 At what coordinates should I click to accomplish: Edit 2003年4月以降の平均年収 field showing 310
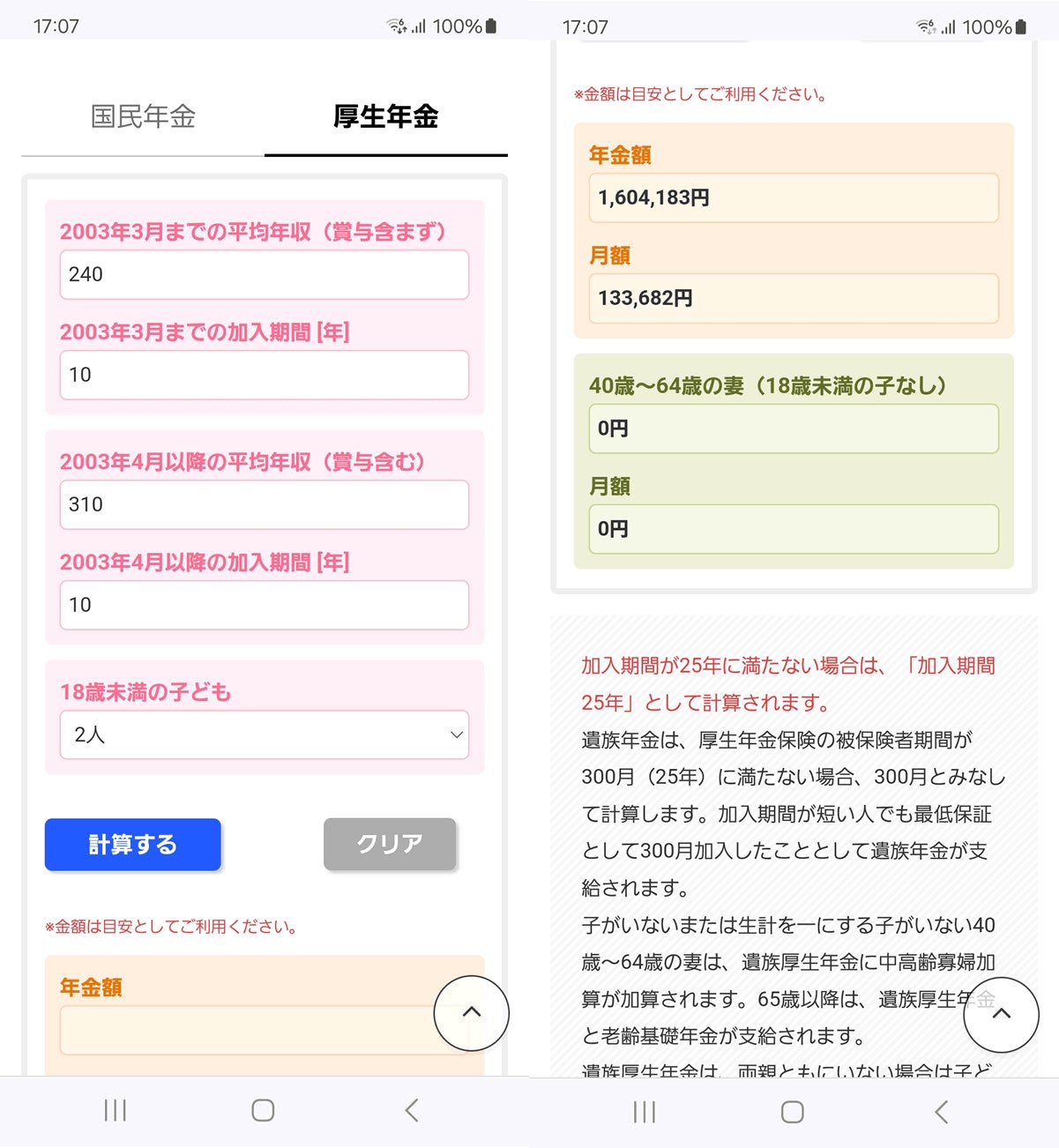tap(265, 504)
